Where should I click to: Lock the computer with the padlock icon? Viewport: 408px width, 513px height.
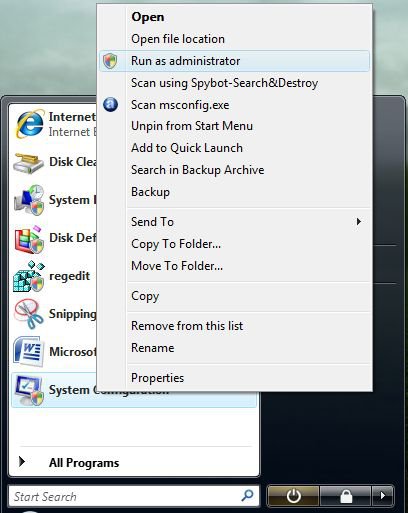(x=346, y=496)
